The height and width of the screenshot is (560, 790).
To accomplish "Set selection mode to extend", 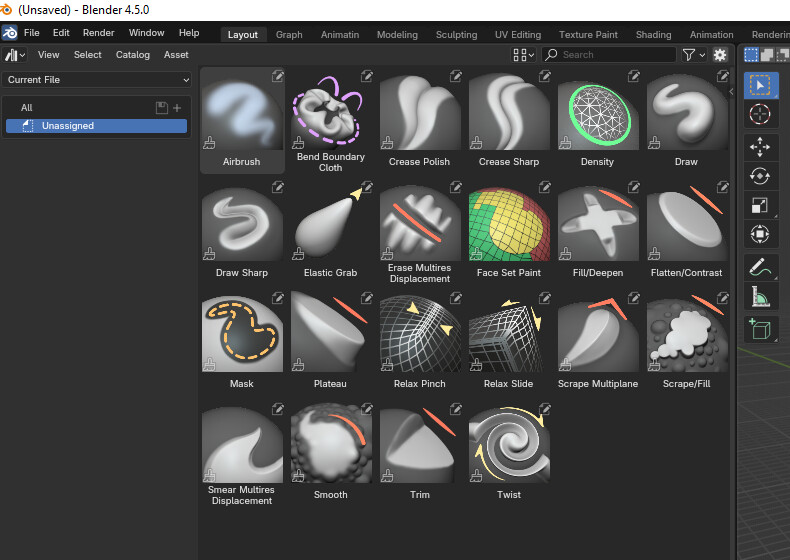I will click(x=767, y=54).
